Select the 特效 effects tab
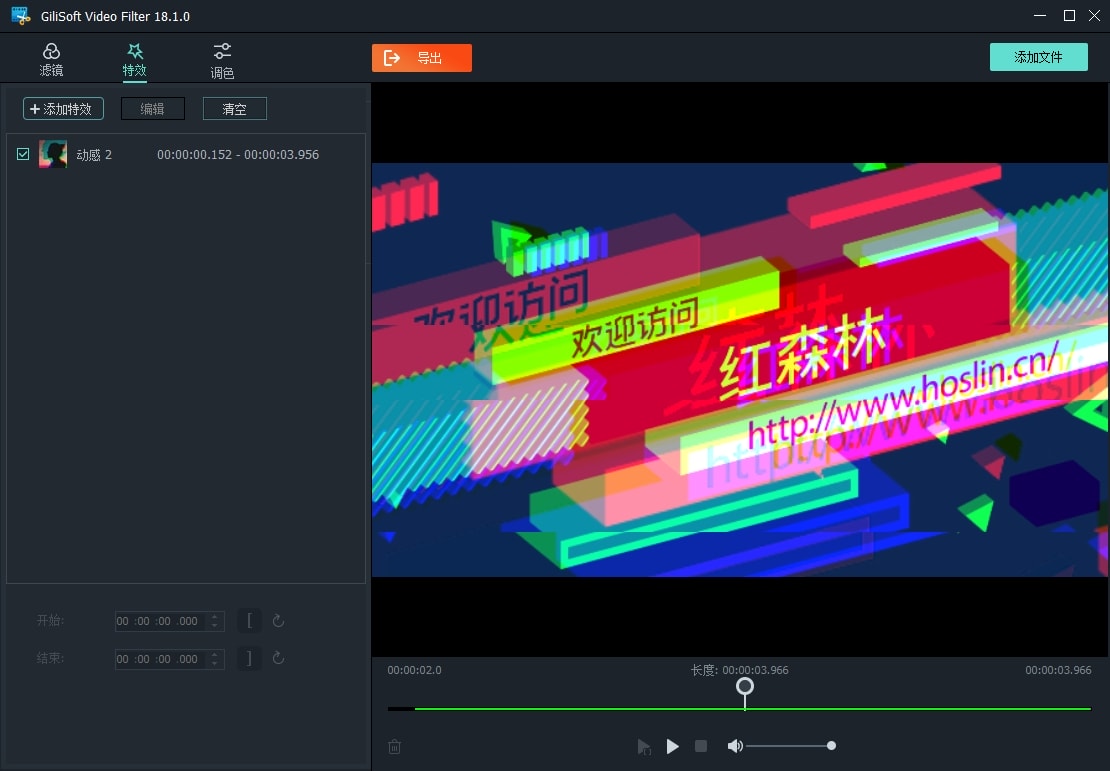1110x771 pixels. coord(135,59)
